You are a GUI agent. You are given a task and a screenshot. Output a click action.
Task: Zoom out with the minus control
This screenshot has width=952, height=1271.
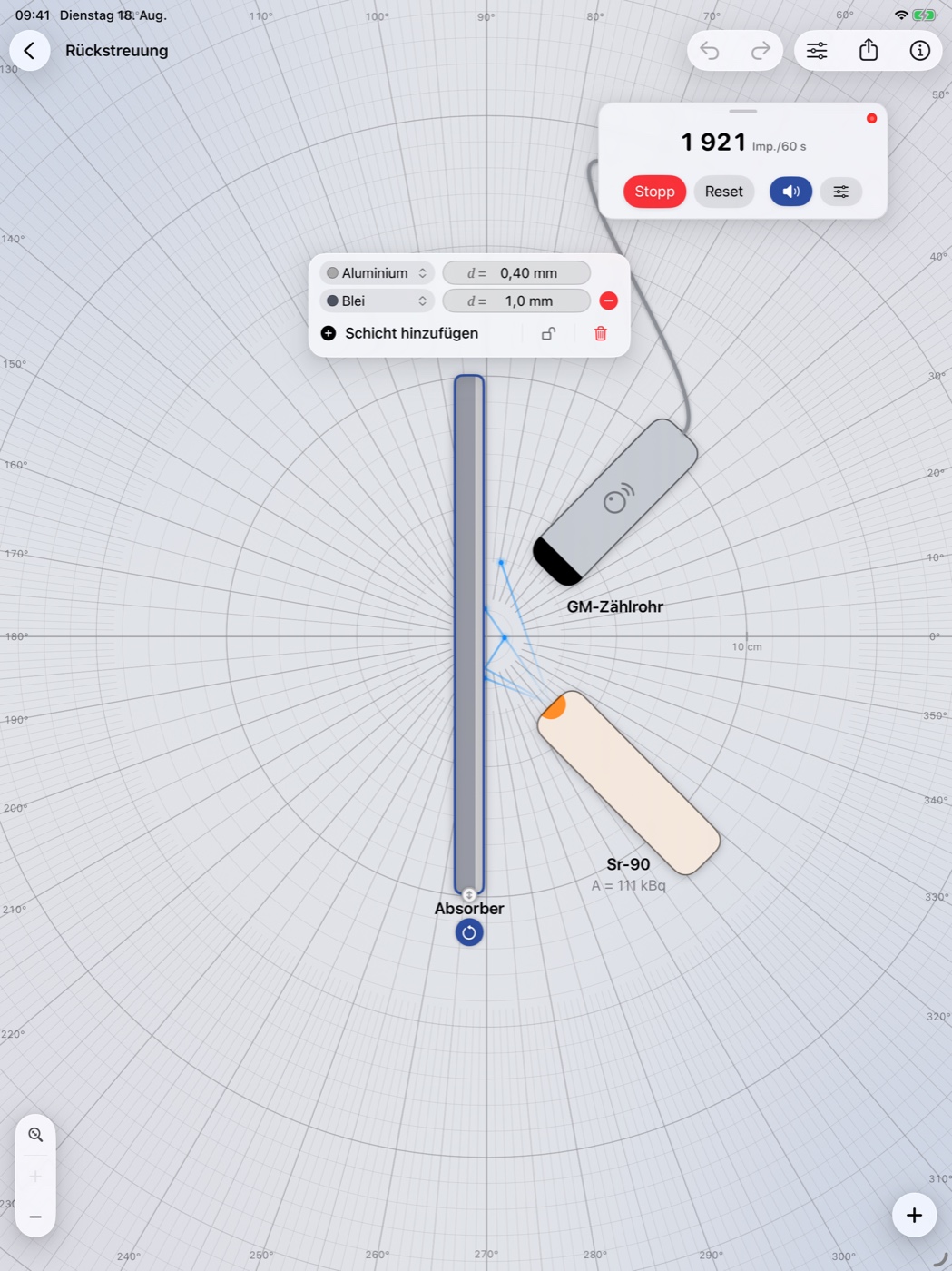[x=35, y=1217]
